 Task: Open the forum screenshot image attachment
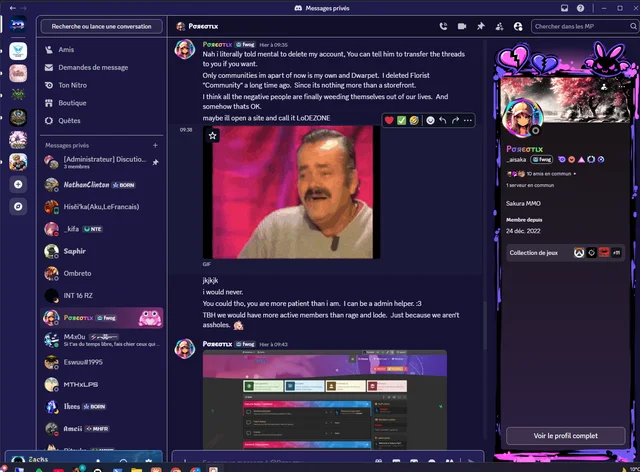pos(325,400)
